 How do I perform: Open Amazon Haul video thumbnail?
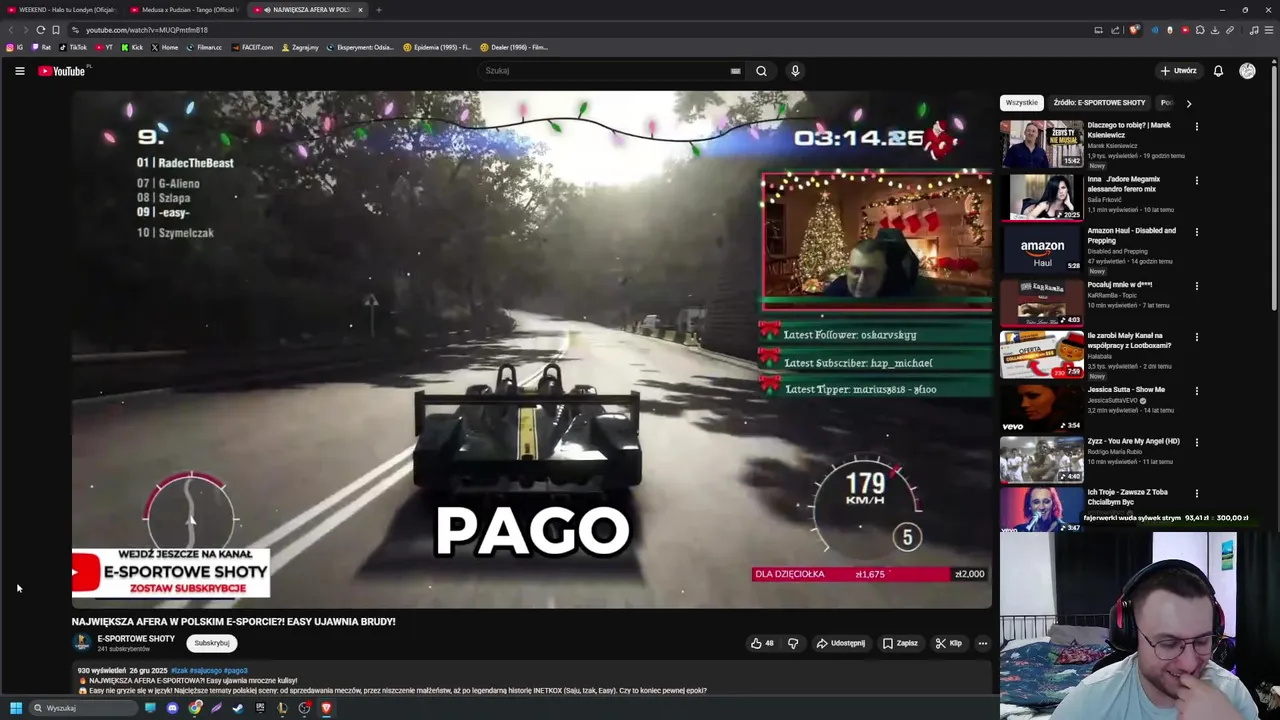1041,249
